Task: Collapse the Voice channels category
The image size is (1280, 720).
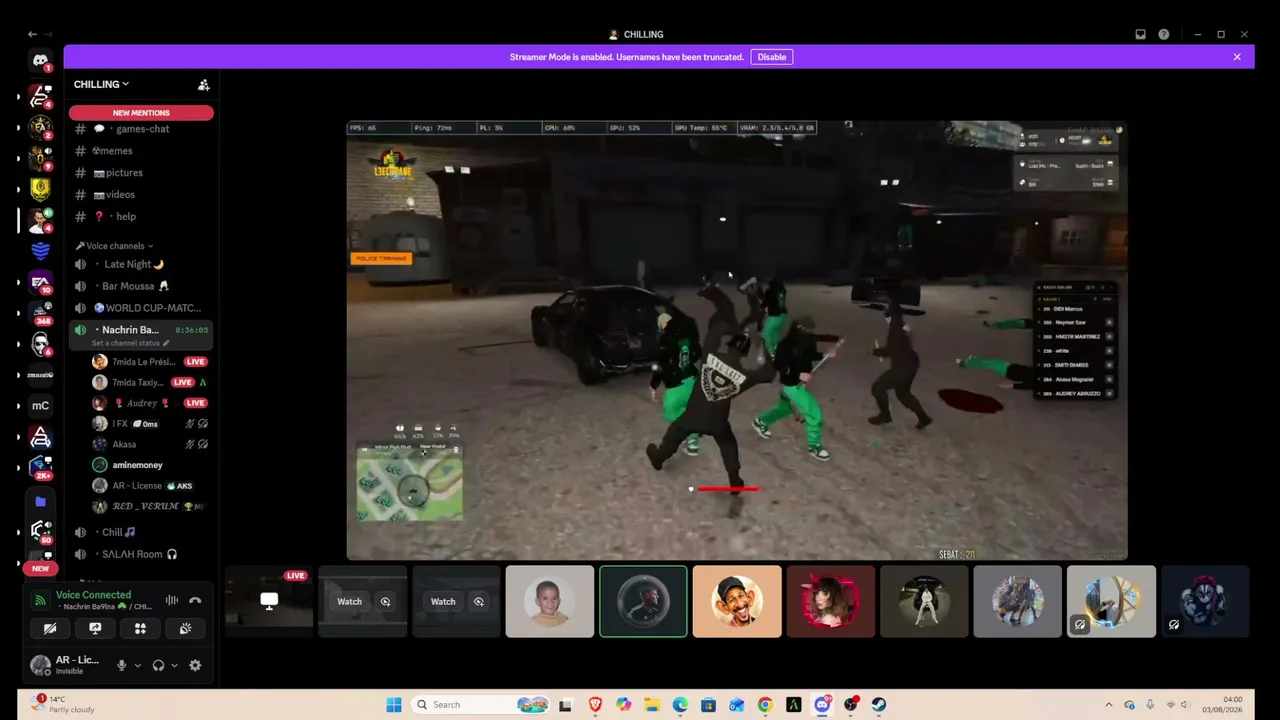Action: 115,246
